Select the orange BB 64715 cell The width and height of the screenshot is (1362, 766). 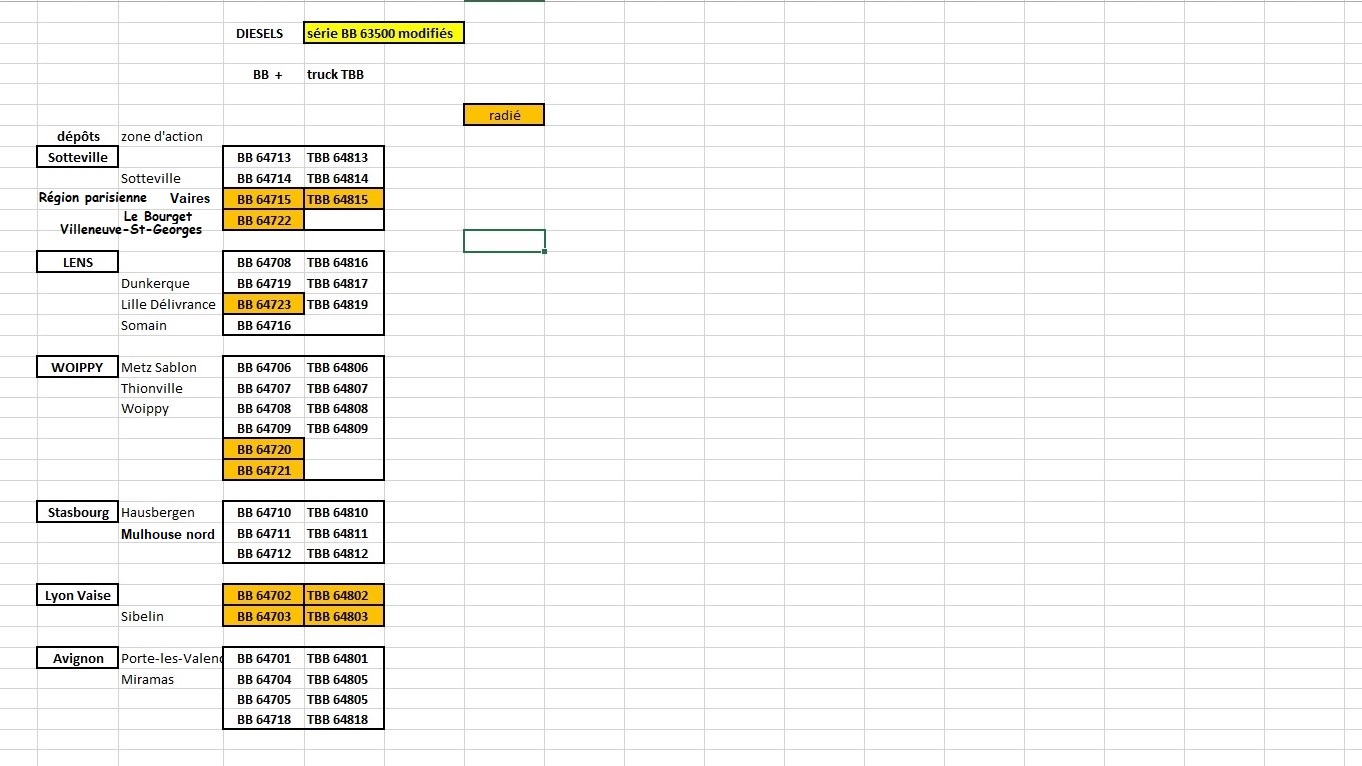coord(264,199)
